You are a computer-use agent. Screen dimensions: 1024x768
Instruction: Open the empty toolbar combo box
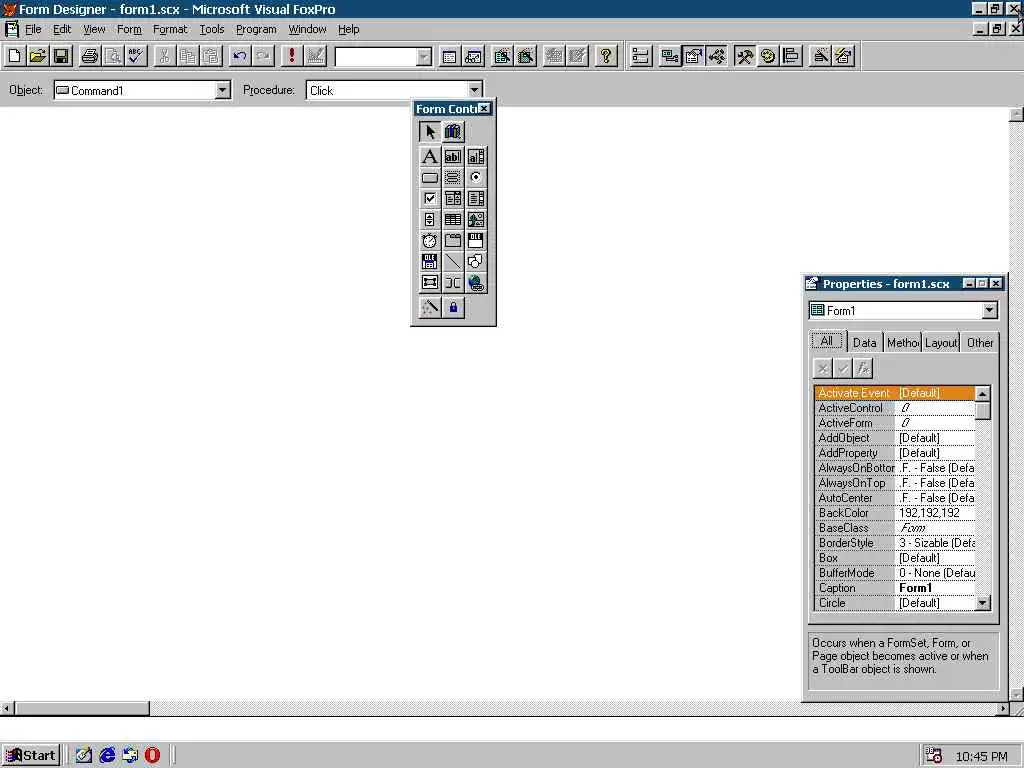[x=424, y=57]
